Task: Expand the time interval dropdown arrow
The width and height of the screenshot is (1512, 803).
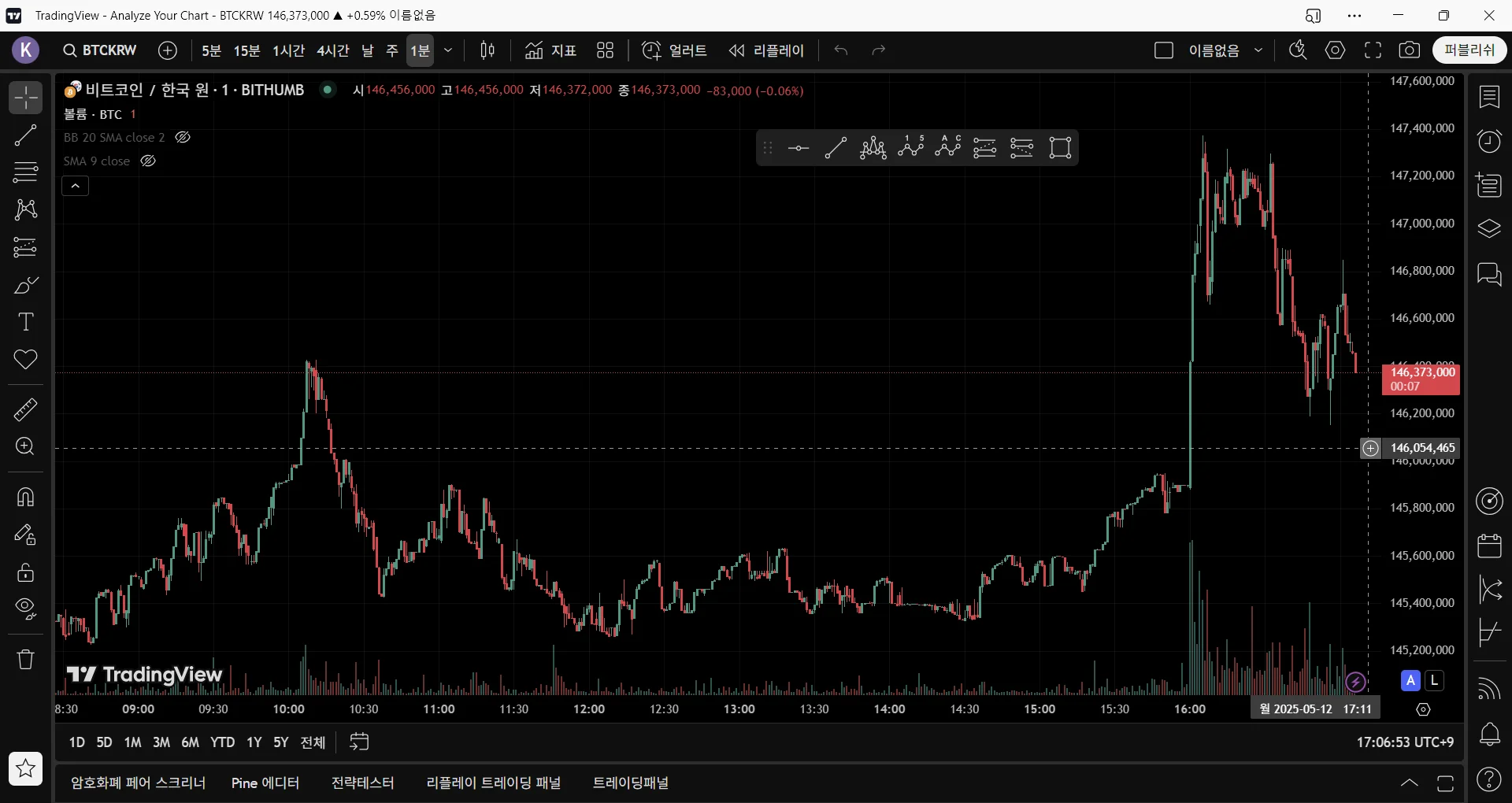Action: point(448,50)
